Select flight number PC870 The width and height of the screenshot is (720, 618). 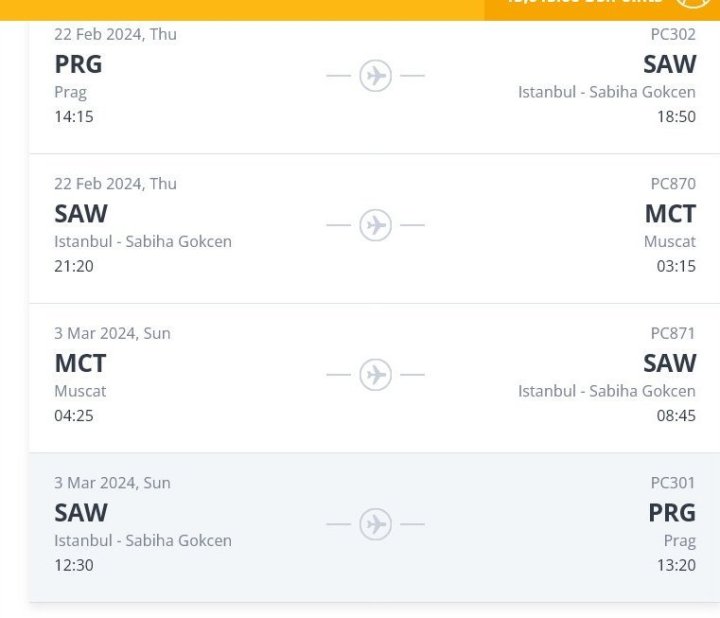[673, 184]
